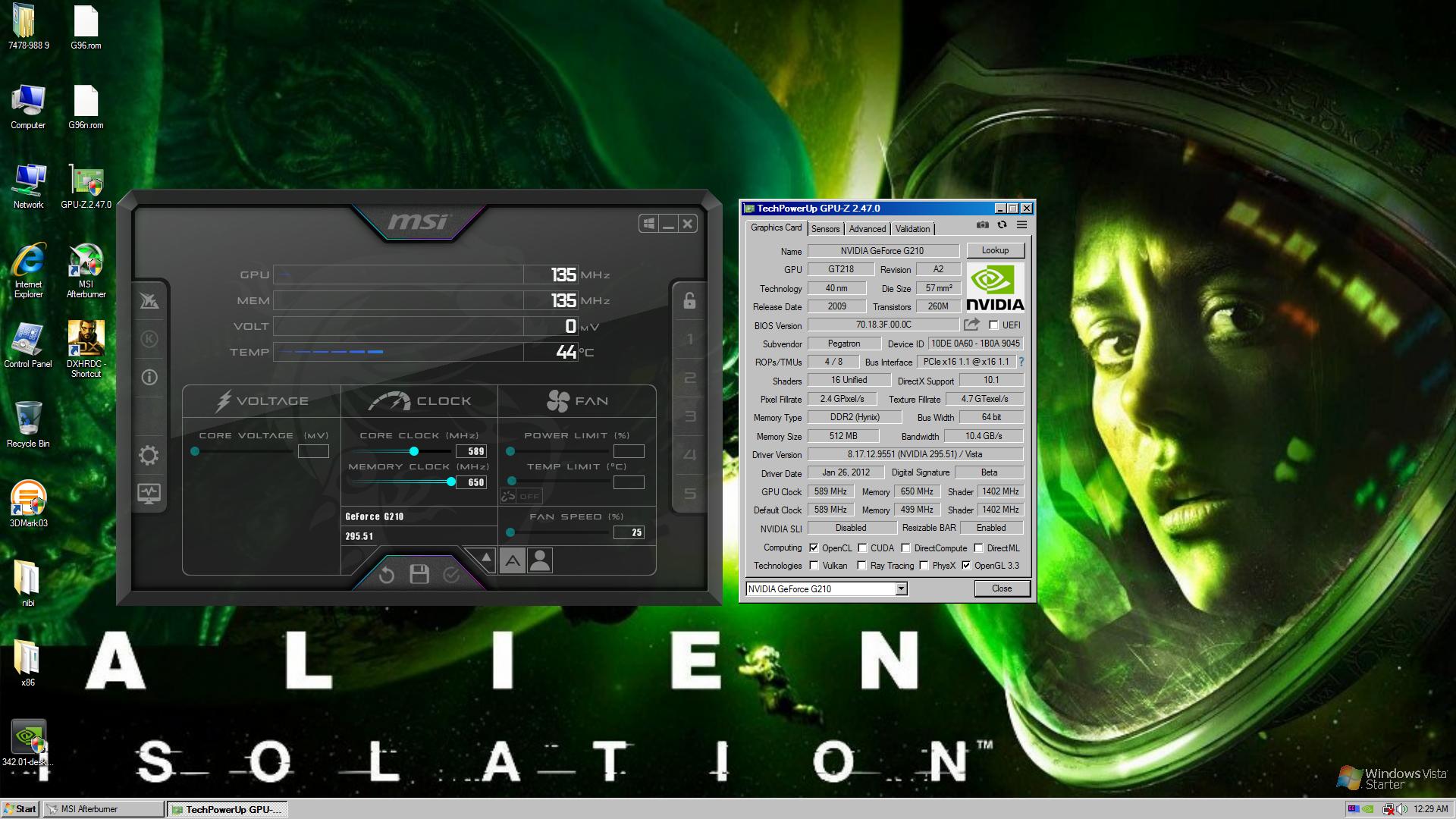
Task: Open MSI Afterburner settings gear
Action: click(149, 455)
